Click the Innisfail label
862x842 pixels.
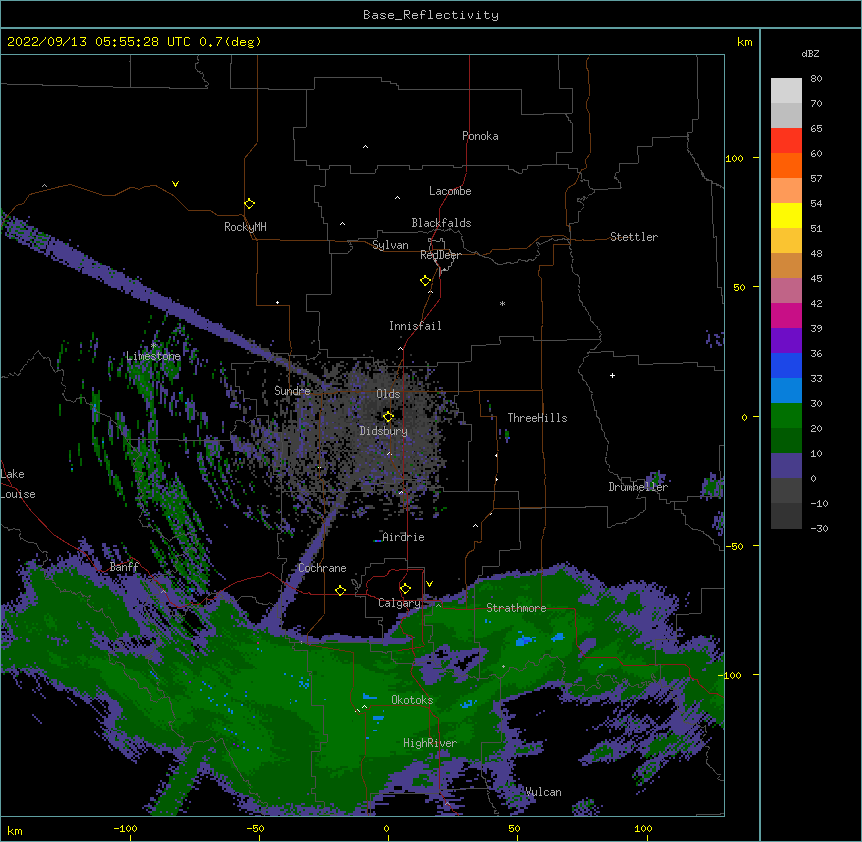[415, 326]
